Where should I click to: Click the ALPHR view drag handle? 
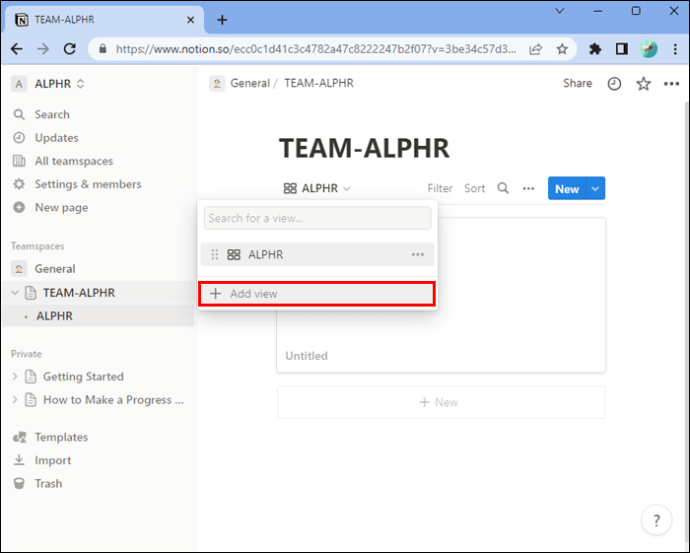214,254
